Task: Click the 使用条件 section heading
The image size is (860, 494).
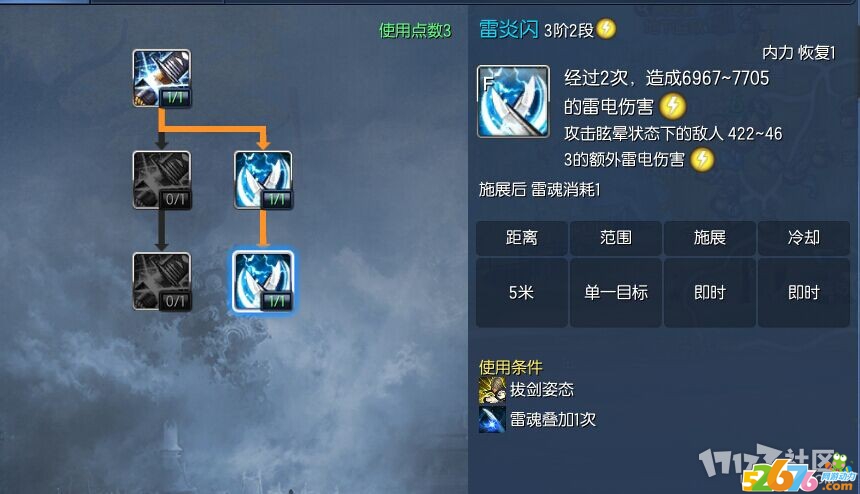Action: (511, 367)
